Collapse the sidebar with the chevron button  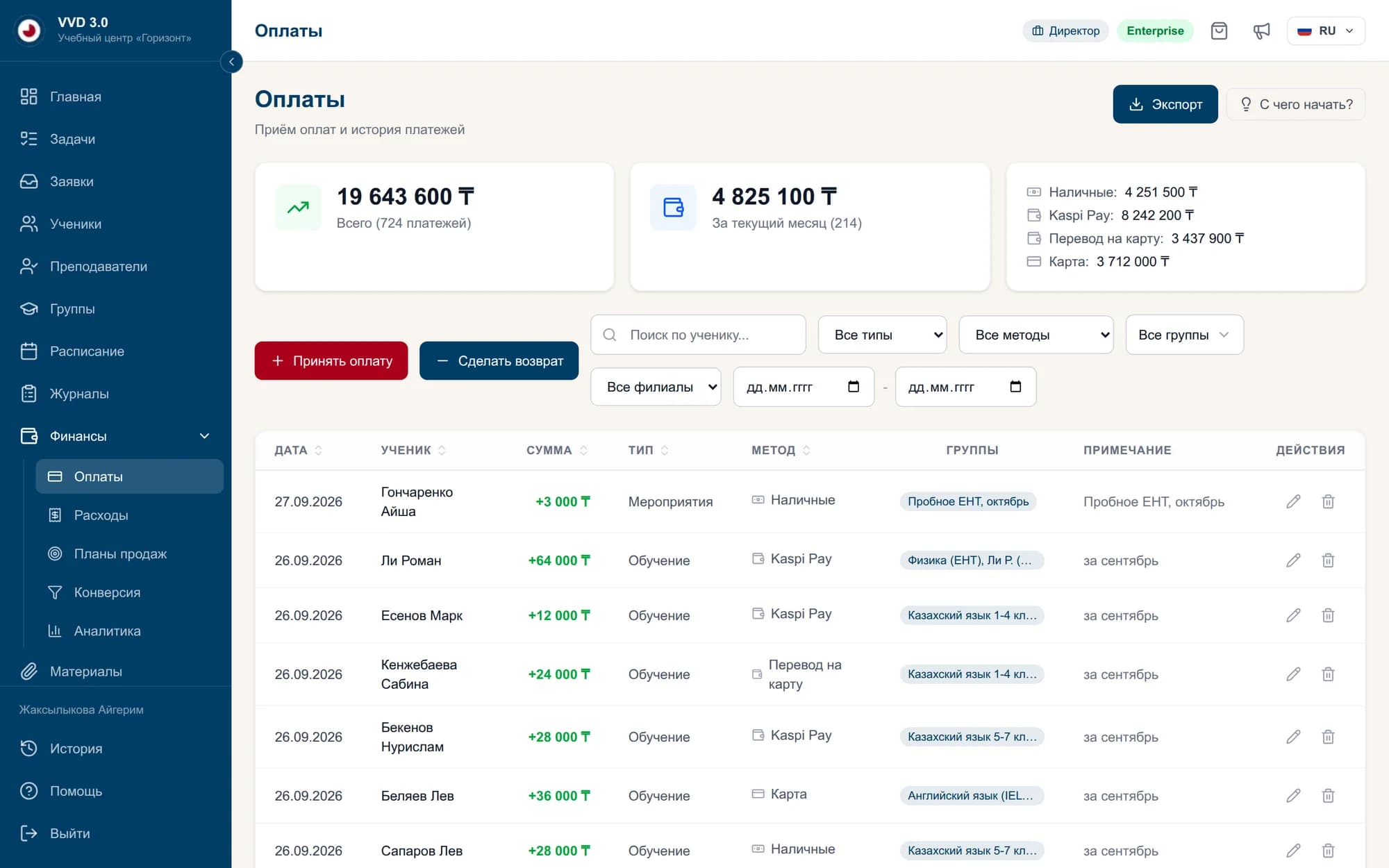[231, 62]
